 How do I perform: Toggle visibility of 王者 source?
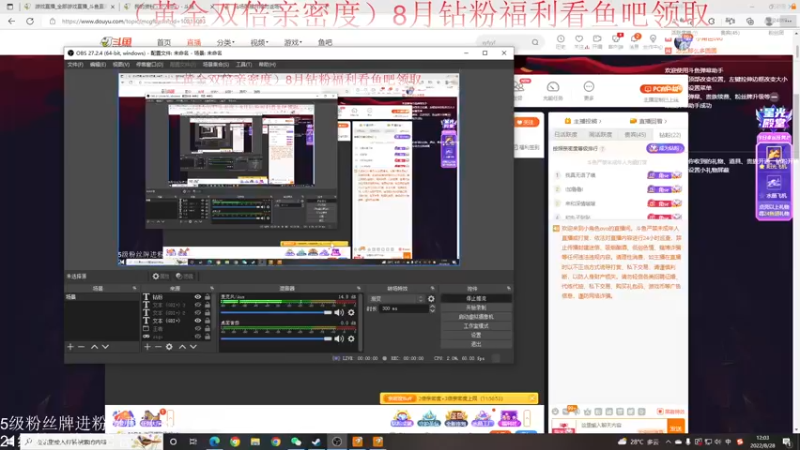tap(197, 329)
